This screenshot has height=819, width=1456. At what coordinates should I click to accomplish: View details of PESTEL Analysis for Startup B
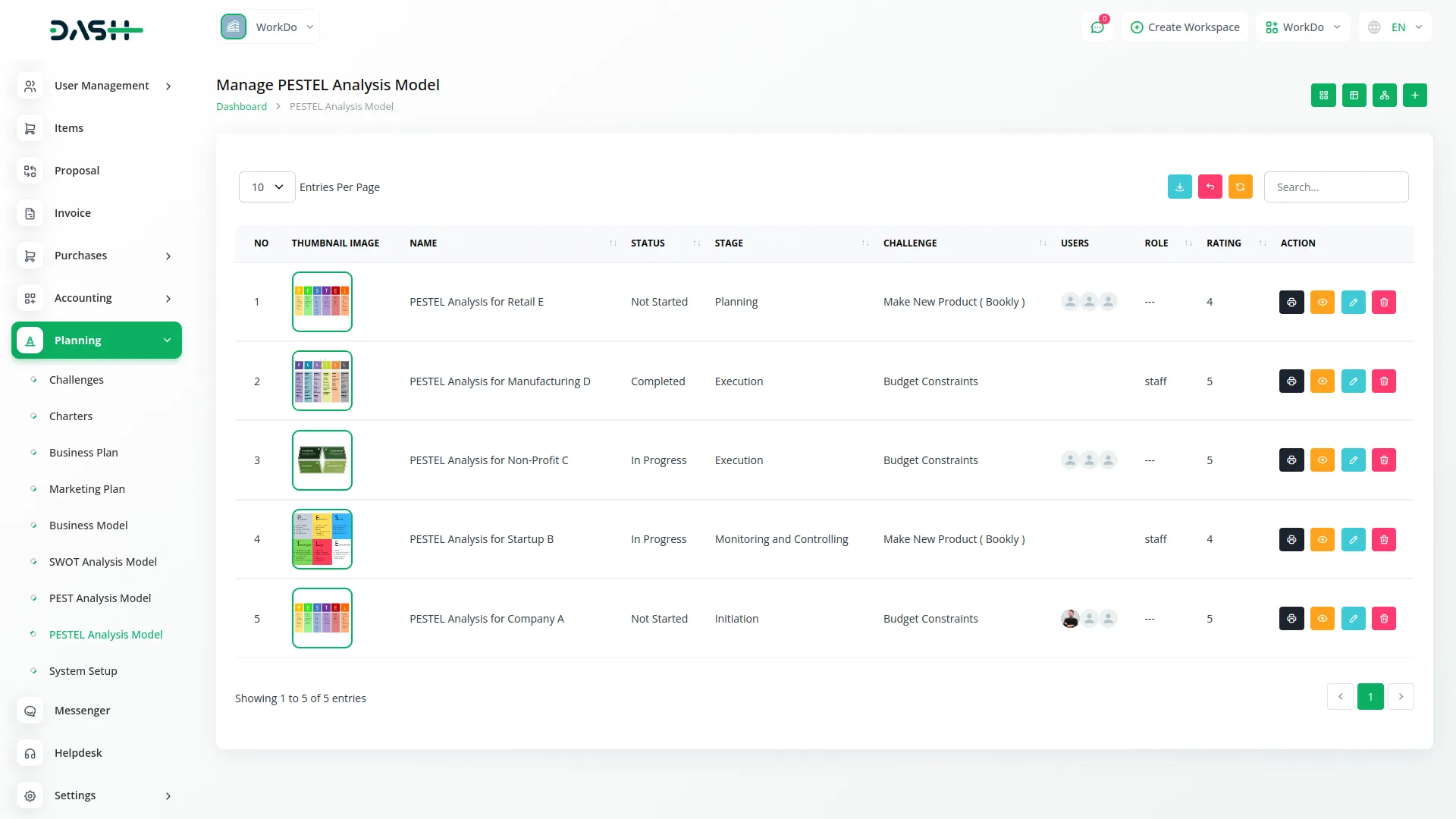[1322, 540]
